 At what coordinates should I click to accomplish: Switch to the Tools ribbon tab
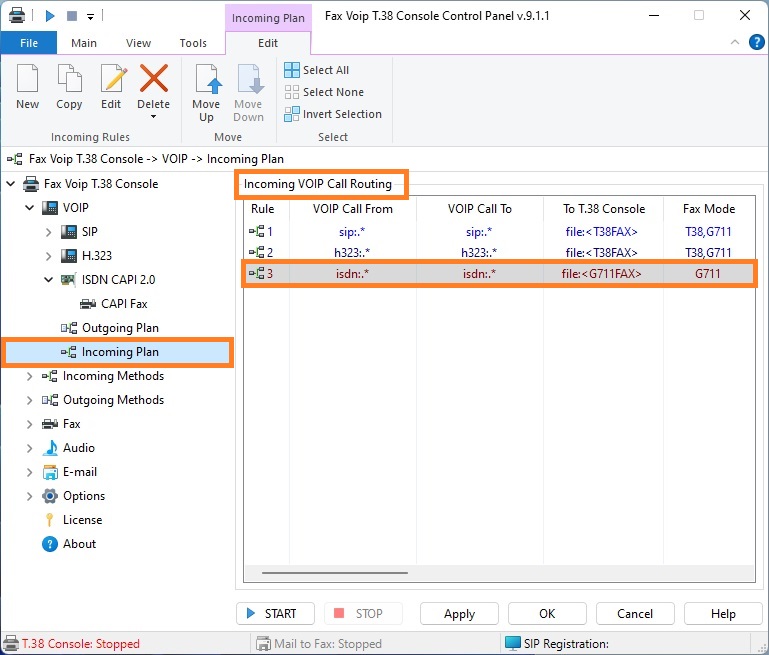pyautogui.click(x=193, y=43)
